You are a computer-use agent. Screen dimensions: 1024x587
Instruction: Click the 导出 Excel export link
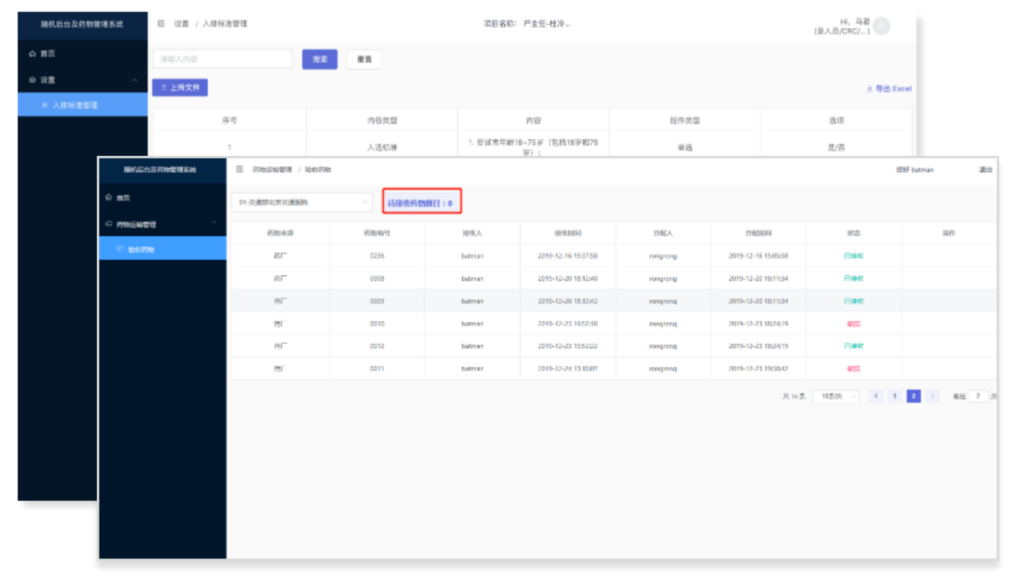888,89
